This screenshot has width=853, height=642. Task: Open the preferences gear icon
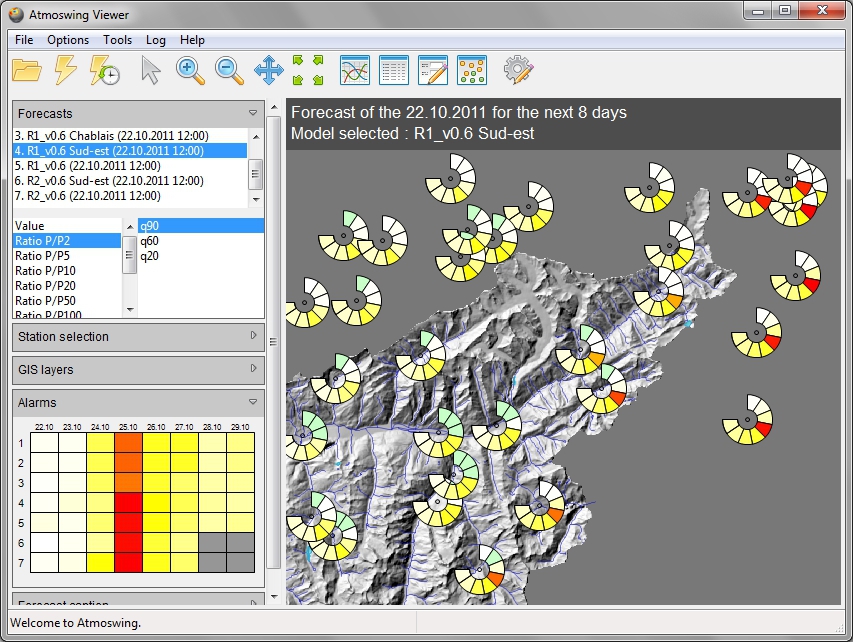tap(518, 70)
